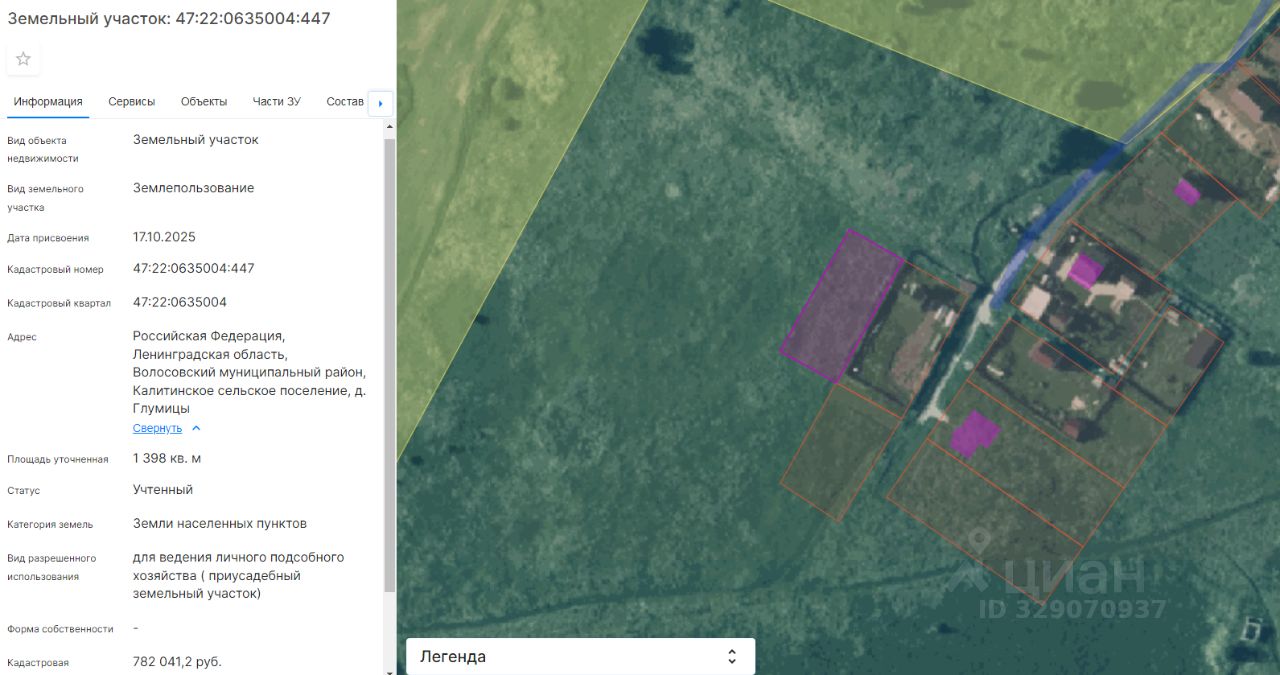Click the label Кадастровый квартал
The height and width of the screenshot is (675, 1280).
pyautogui.click(x=59, y=303)
